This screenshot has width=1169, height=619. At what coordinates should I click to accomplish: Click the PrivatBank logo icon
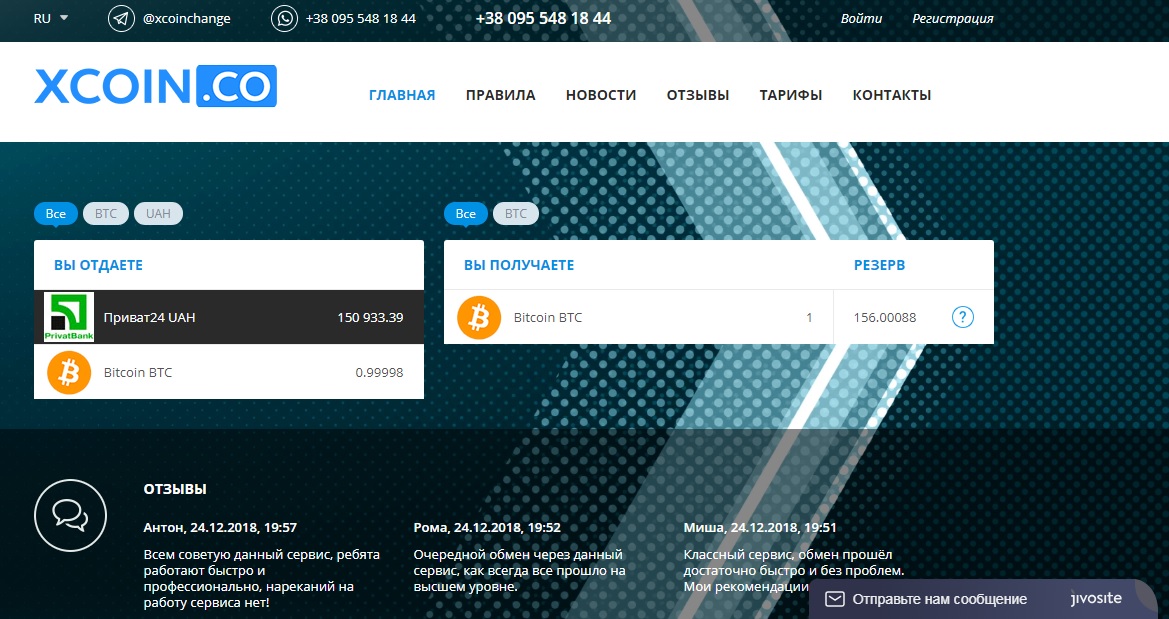tap(69, 317)
